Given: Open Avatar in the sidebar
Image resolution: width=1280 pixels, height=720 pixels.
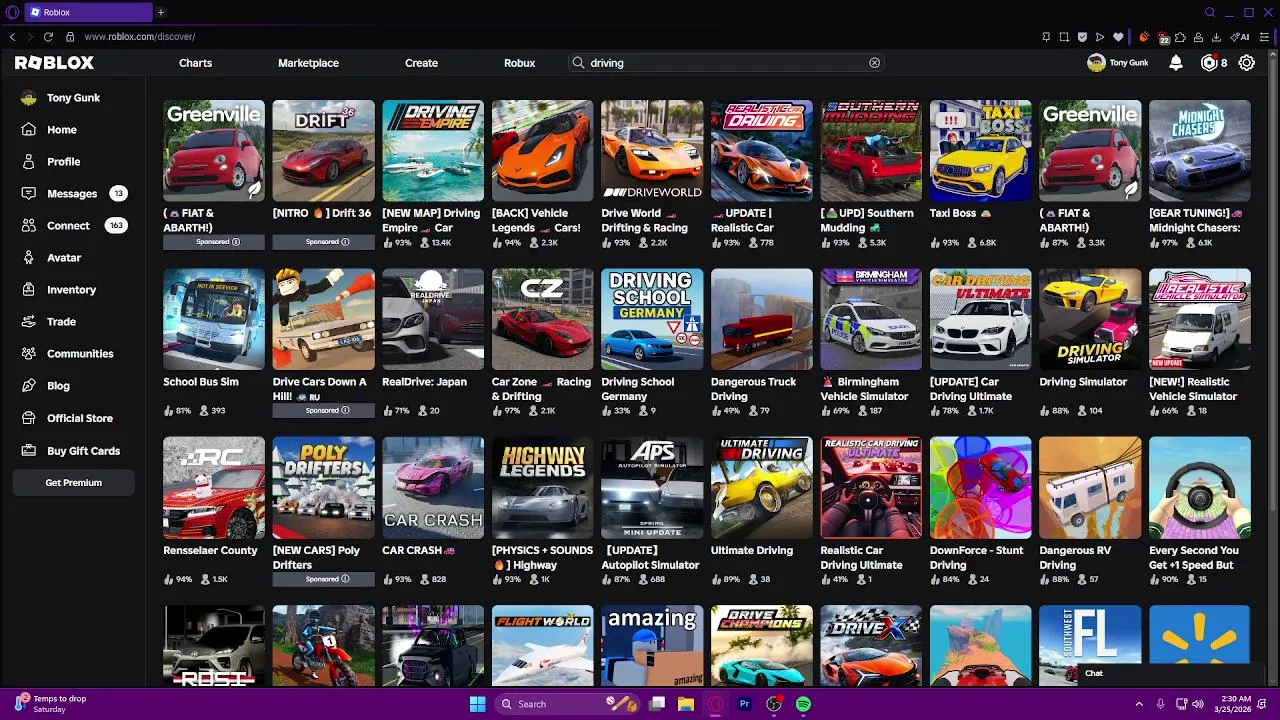Looking at the screenshot, I should (63, 258).
